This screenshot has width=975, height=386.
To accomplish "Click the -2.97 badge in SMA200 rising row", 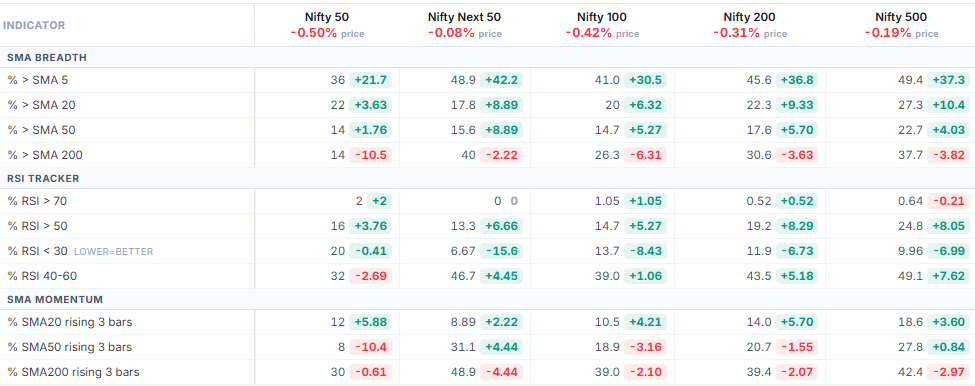I will click(949, 372).
